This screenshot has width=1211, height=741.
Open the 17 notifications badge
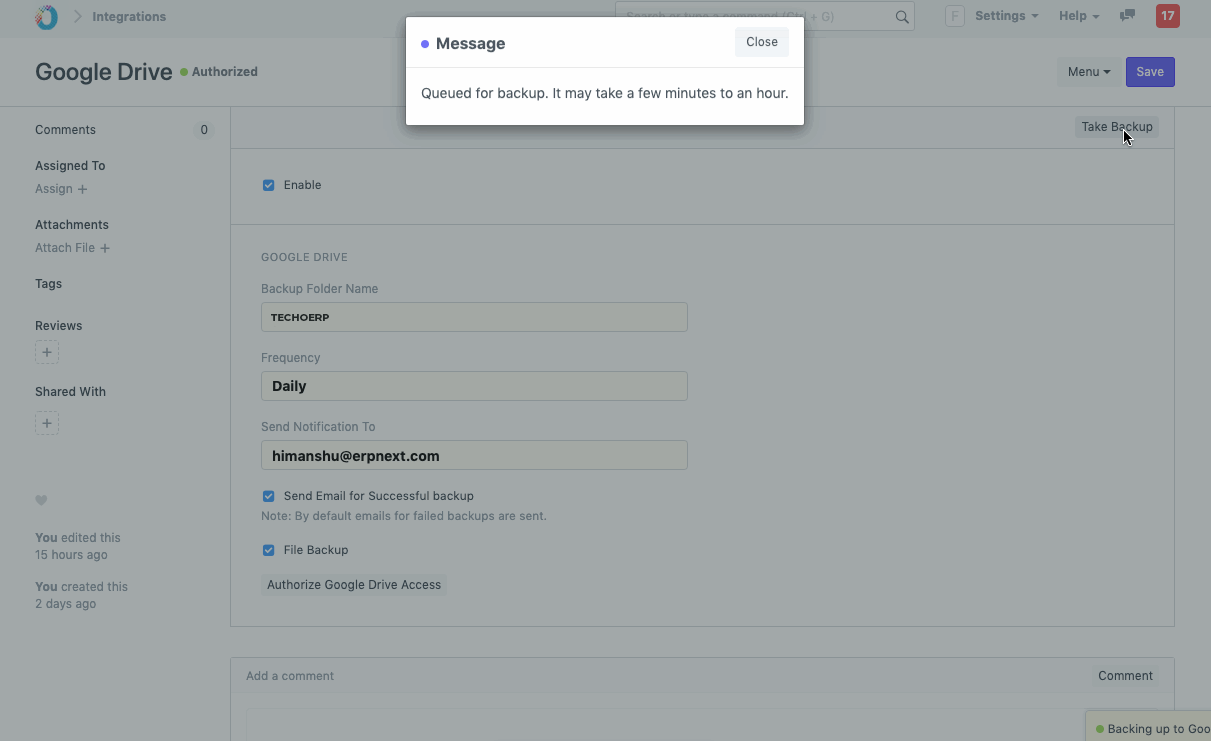tap(1167, 16)
